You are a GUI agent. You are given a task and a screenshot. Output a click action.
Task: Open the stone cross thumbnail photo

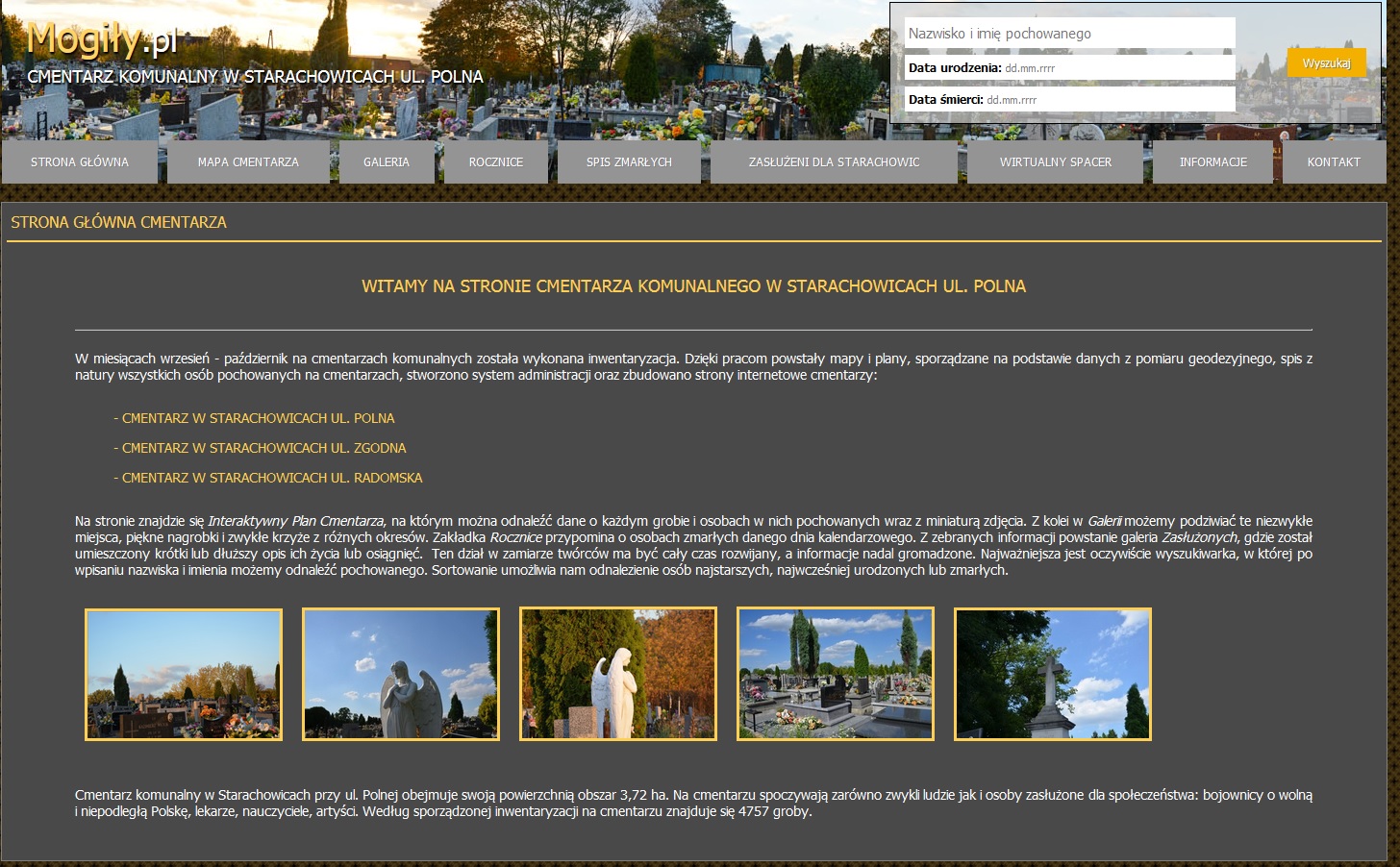1053,675
